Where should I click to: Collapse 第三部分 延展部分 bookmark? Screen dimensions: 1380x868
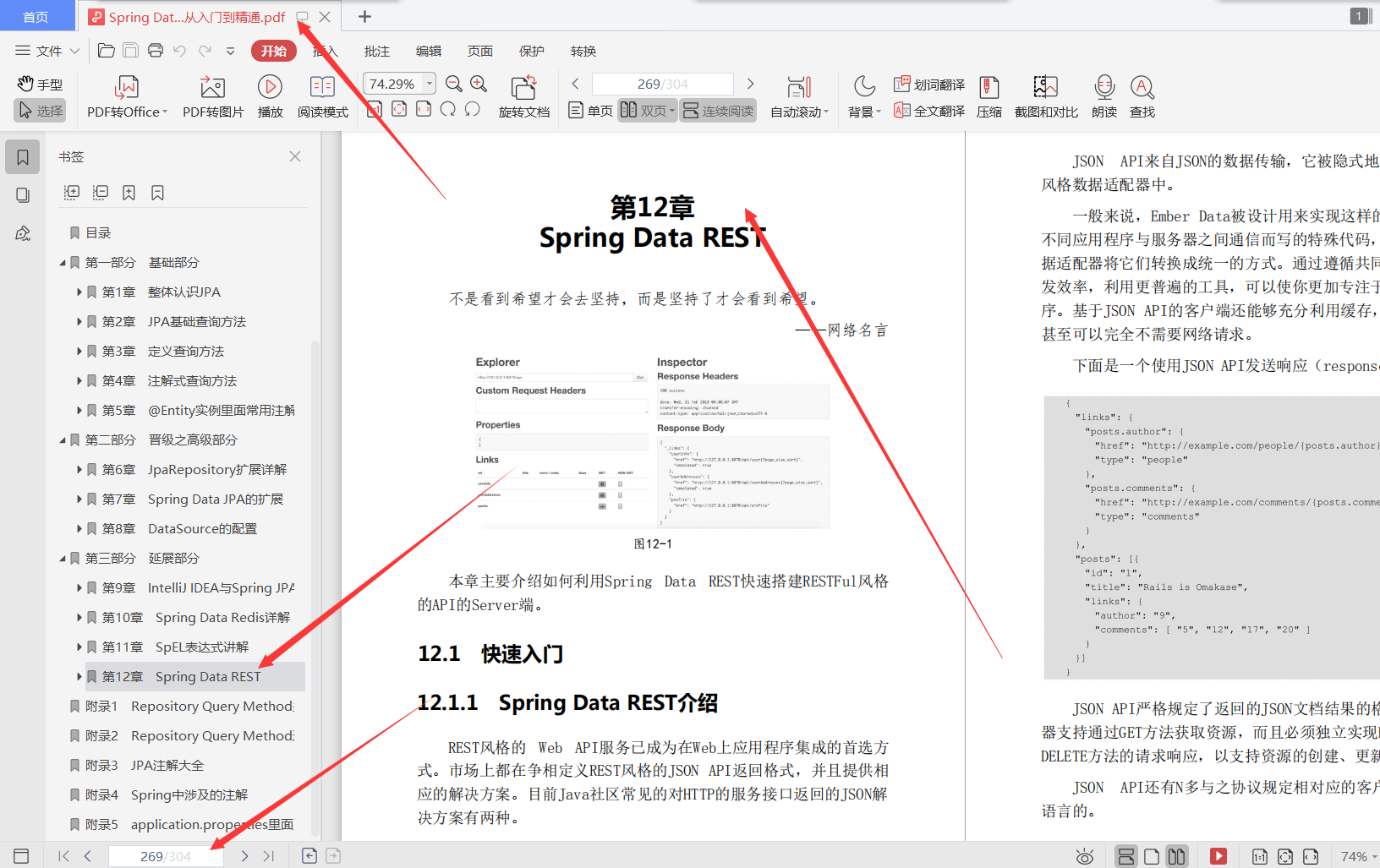point(63,559)
